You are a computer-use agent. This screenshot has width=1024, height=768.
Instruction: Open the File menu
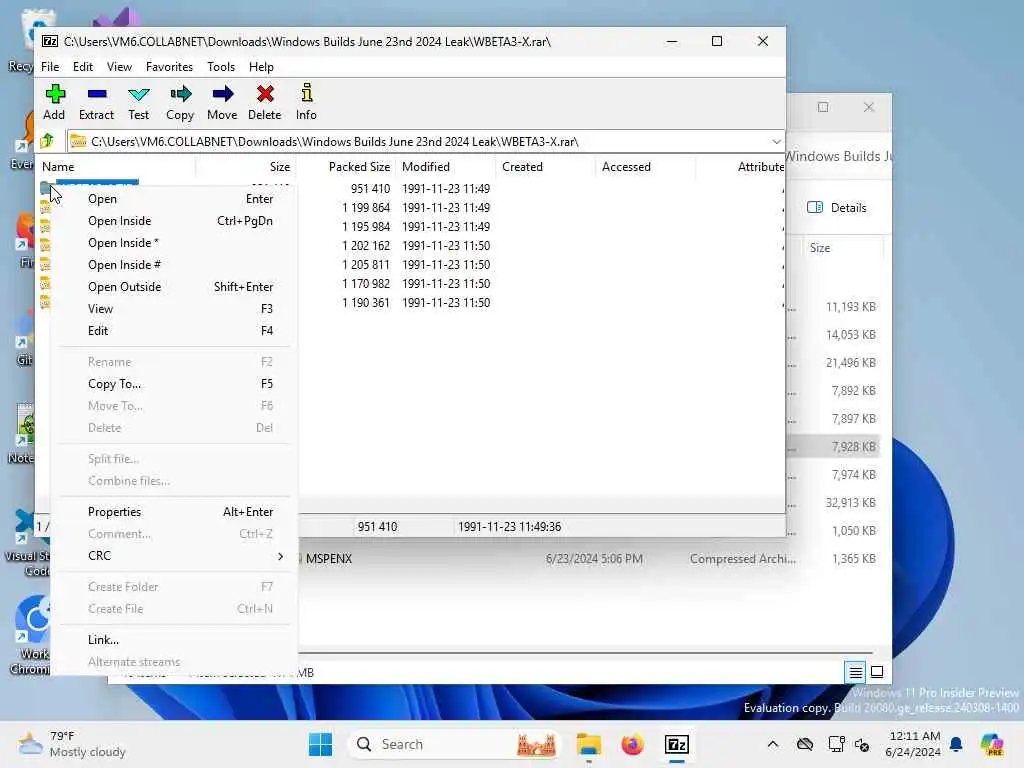(50, 67)
